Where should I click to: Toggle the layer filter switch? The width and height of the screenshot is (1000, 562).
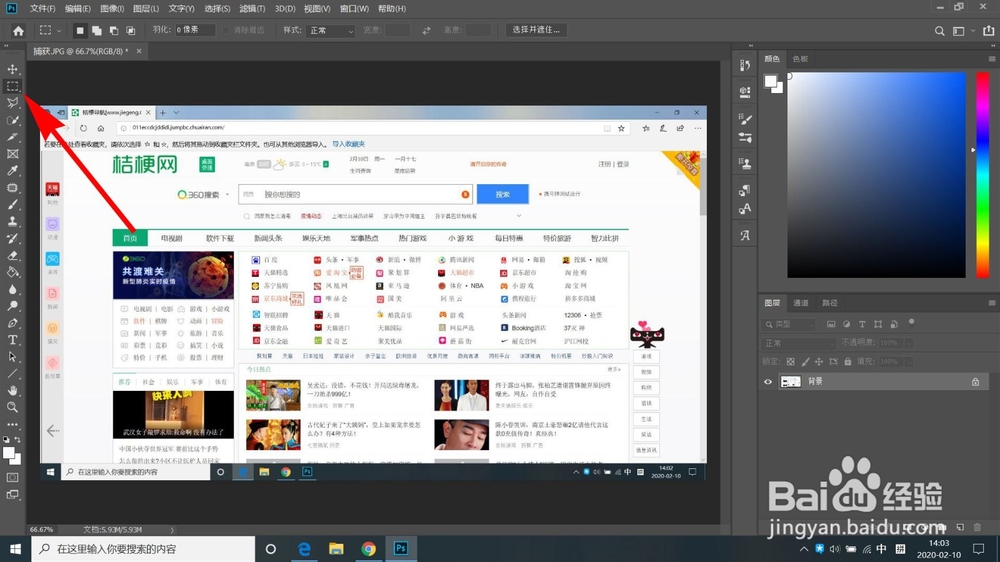[911, 323]
